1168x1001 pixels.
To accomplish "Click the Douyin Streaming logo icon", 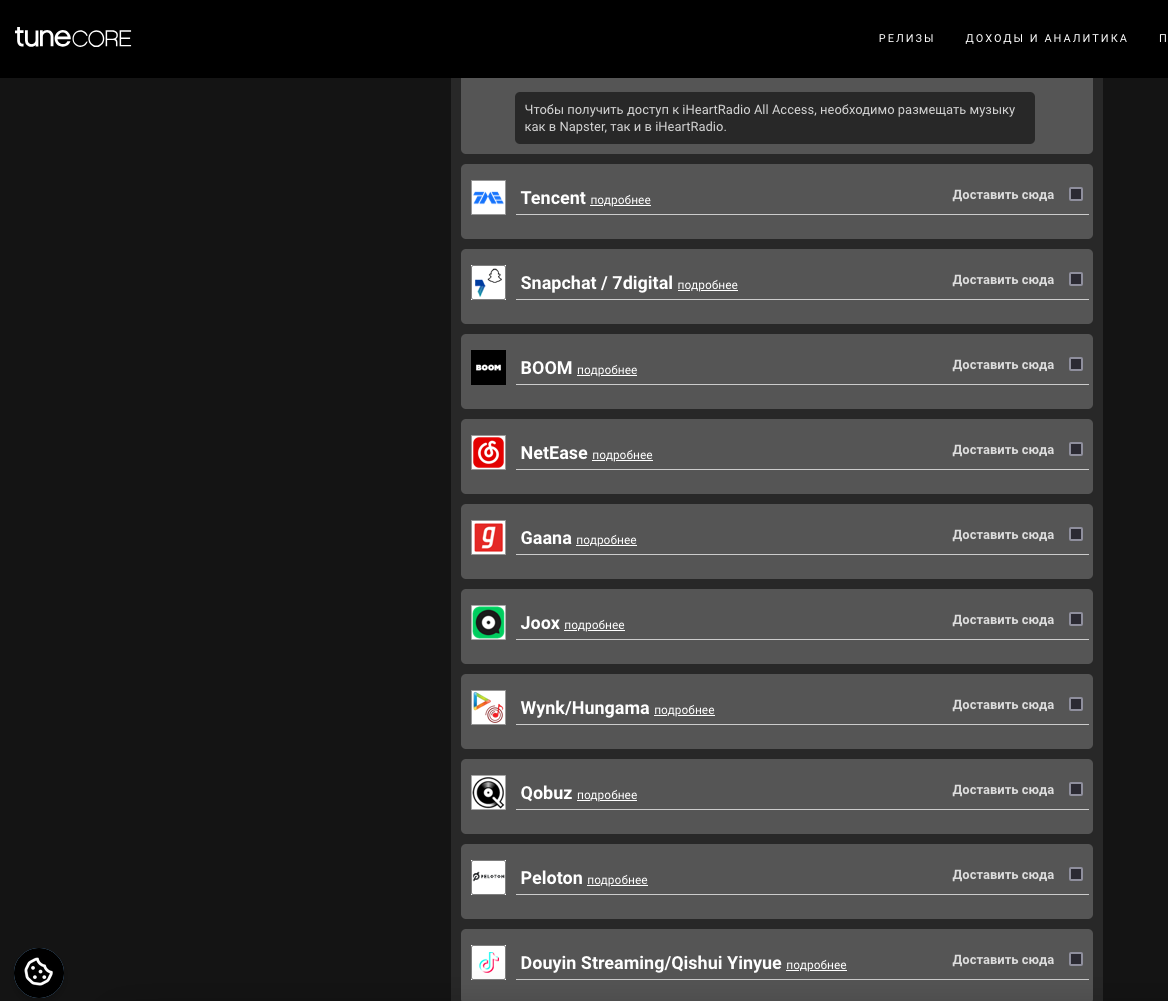I will 489,962.
